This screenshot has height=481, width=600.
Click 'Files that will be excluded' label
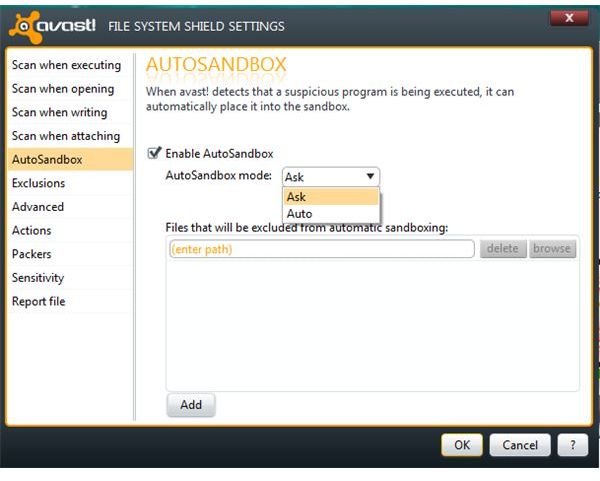tap(307, 228)
